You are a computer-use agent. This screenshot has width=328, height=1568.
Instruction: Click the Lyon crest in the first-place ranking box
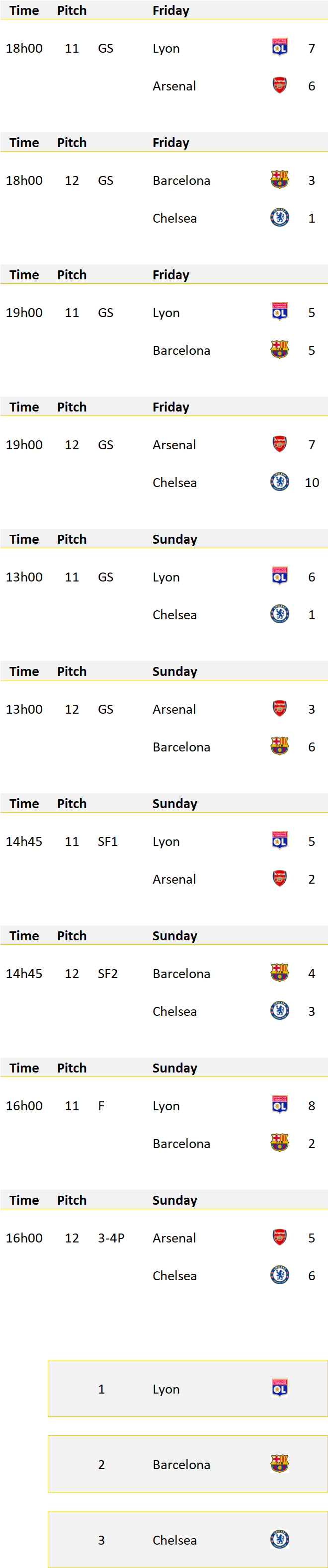click(279, 1388)
